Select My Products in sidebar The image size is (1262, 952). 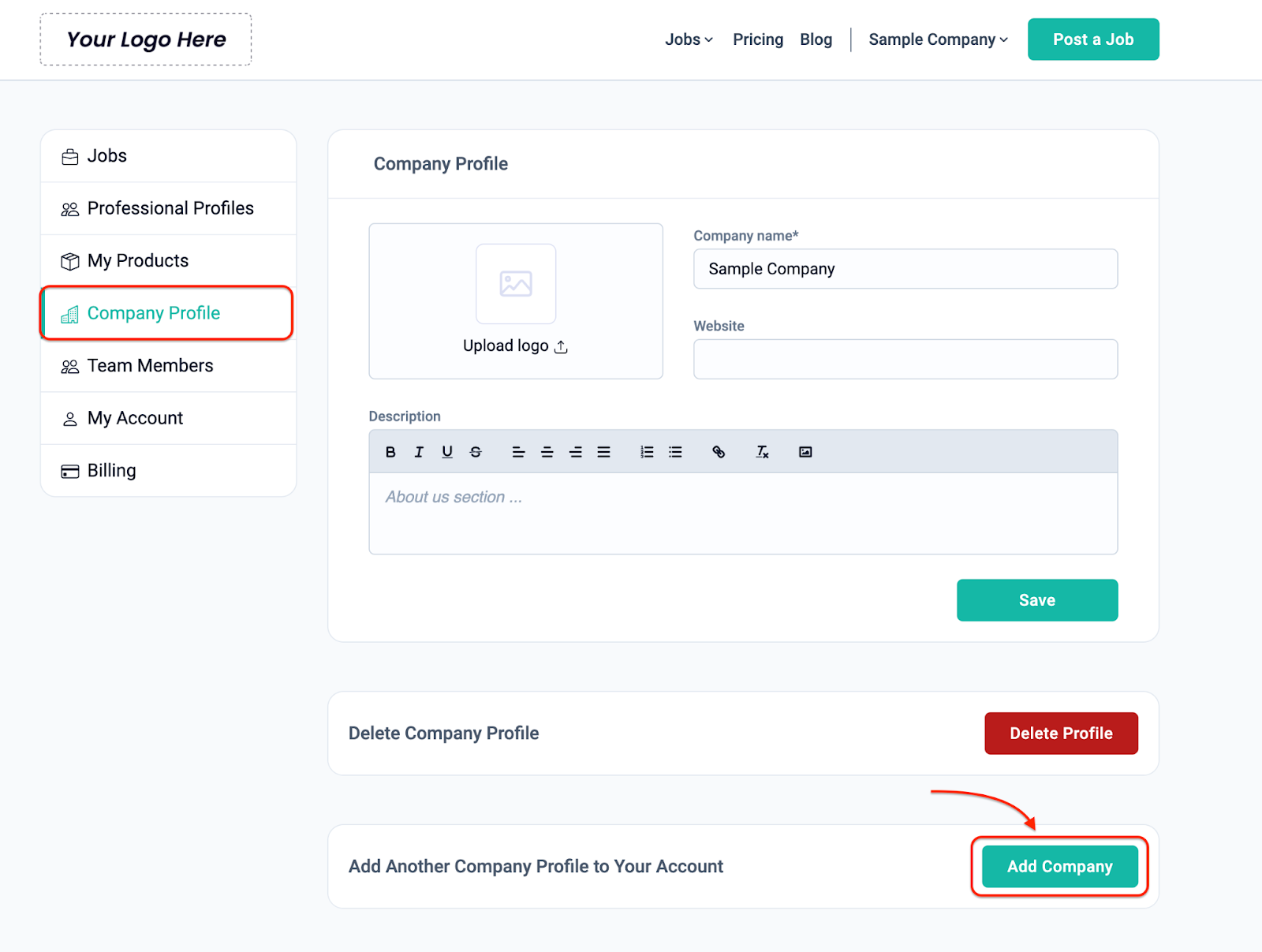pos(169,261)
